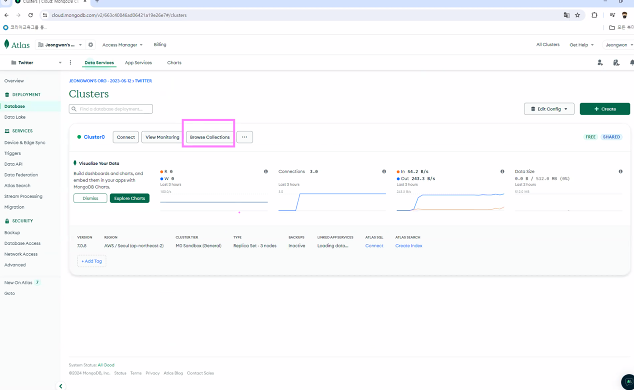Viewport: 634px width, 390px height.
Task: Reload the page in browser
Action: pos(31,15)
